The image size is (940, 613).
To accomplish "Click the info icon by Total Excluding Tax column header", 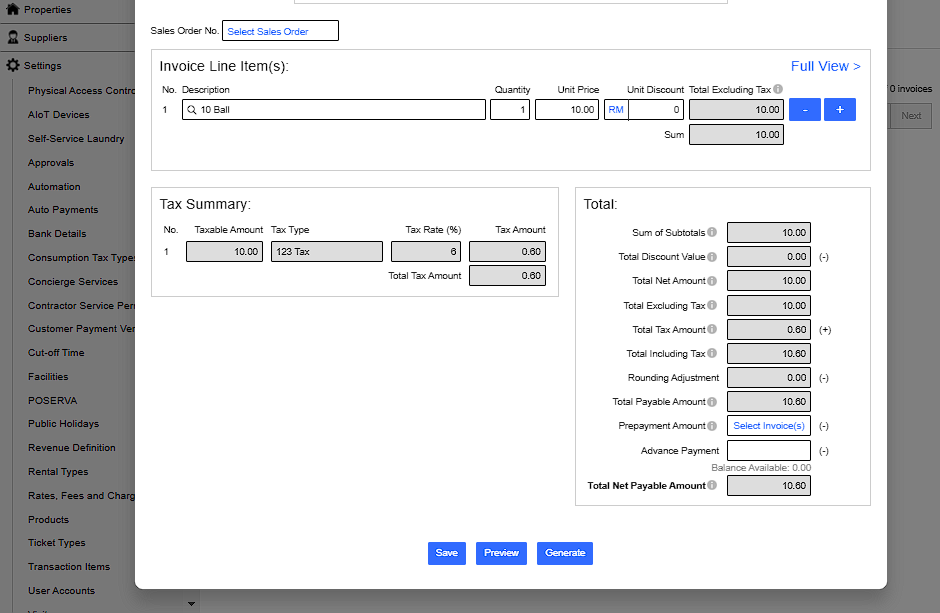I will tap(778, 90).
